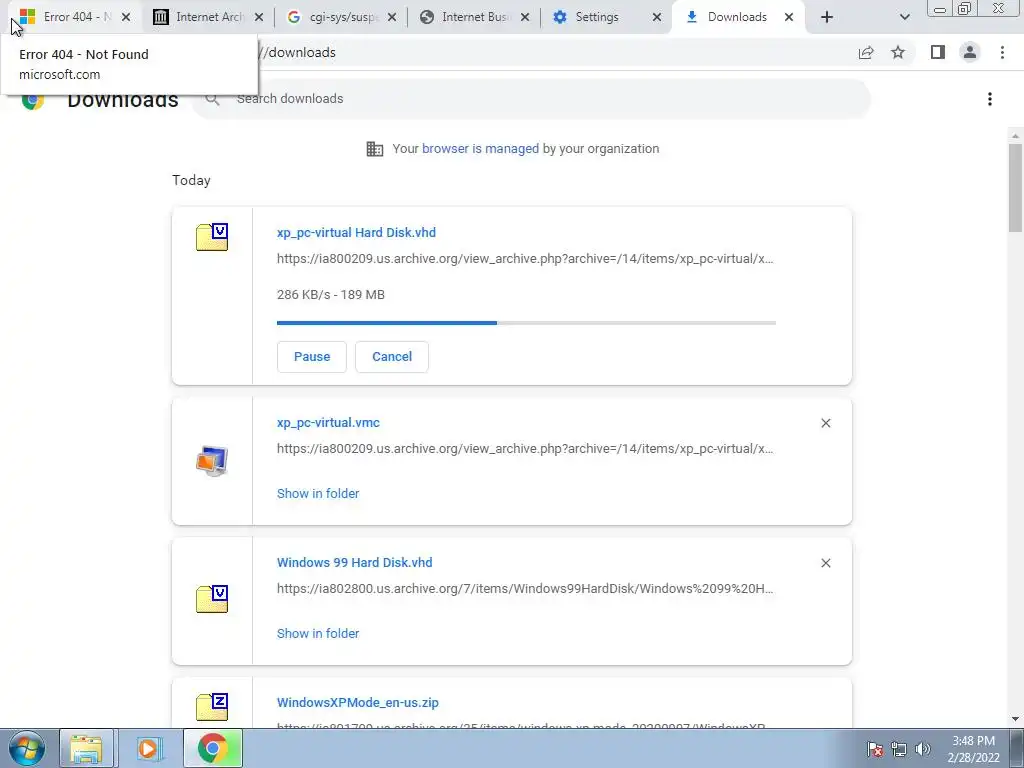This screenshot has height=768, width=1024.
Task: Toggle the browser side panel icon
Action: point(938,52)
